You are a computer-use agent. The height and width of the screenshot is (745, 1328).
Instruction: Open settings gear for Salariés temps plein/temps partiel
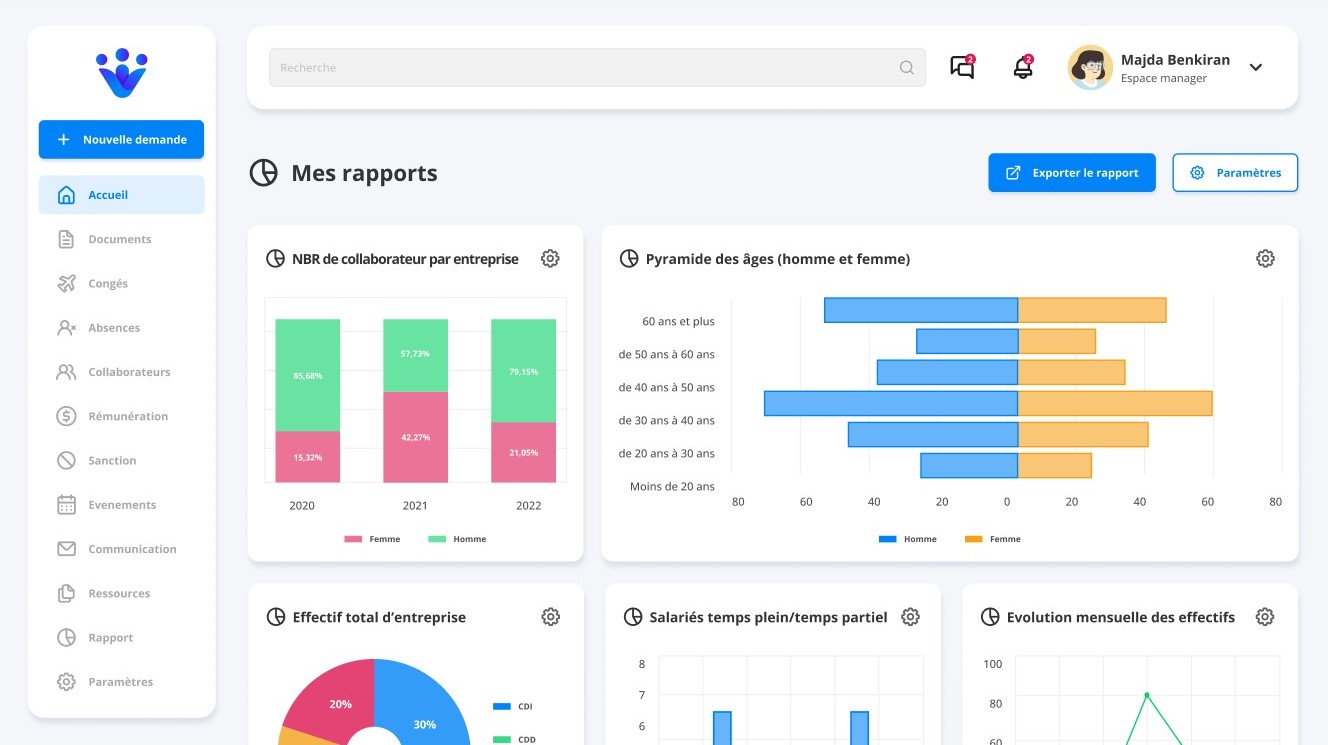pos(910,617)
